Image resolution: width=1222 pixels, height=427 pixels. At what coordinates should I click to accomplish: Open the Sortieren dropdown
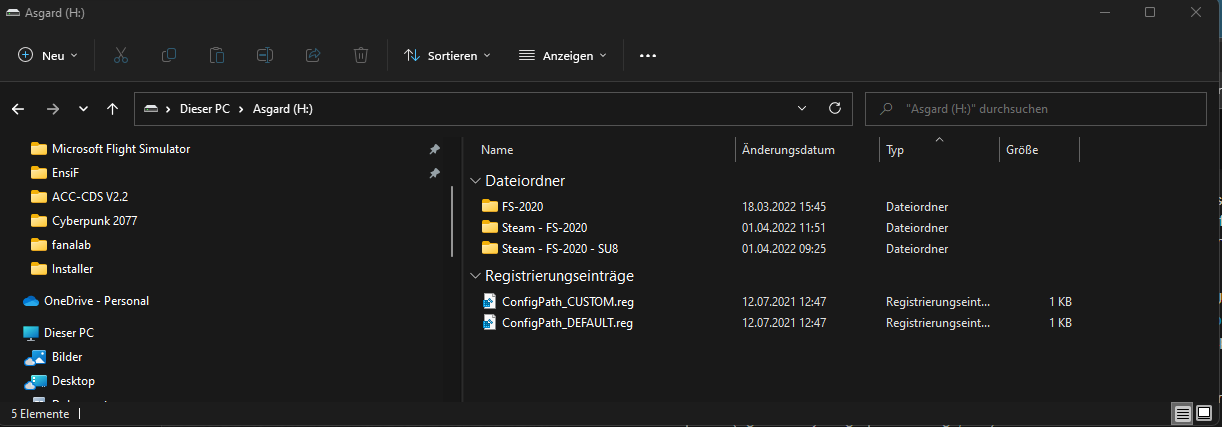click(447, 56)
